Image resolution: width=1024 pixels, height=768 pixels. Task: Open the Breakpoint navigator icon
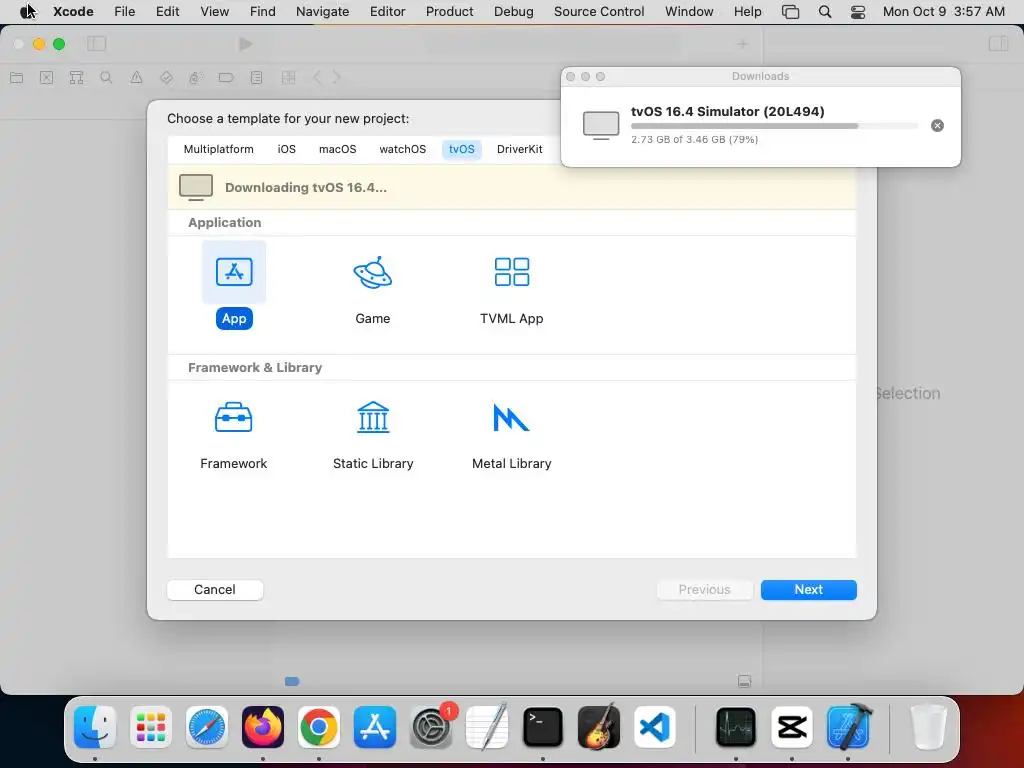tap(226, 78)
